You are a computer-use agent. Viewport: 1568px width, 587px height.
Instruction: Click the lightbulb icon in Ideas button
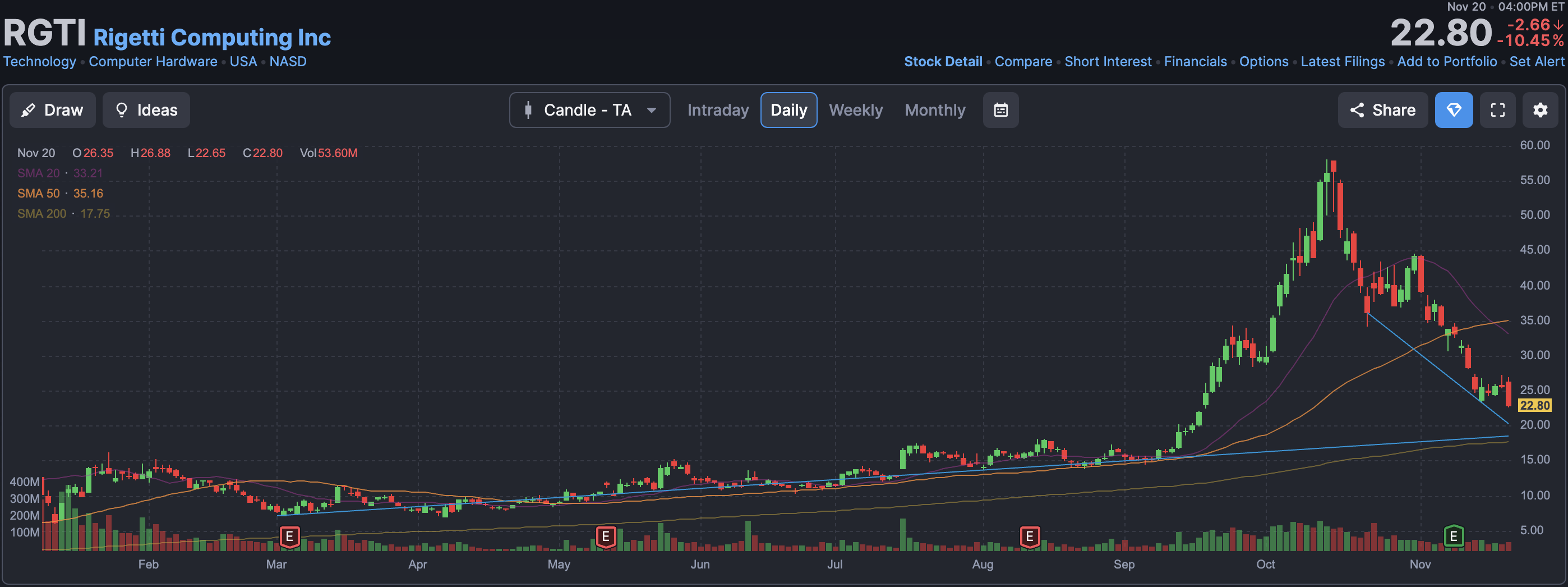pyautogui.click(x=122, y=110)
